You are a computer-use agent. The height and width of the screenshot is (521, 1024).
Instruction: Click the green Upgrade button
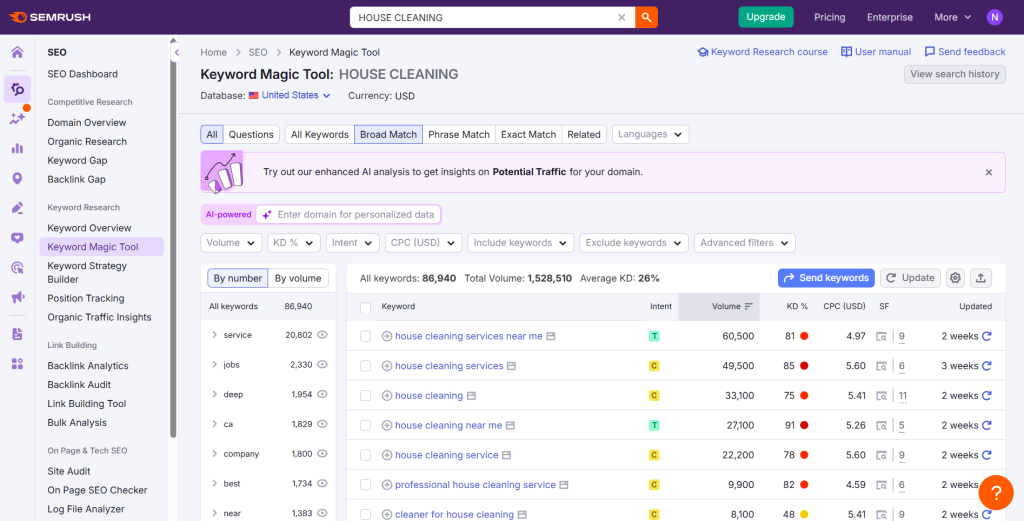click(765, 17)
